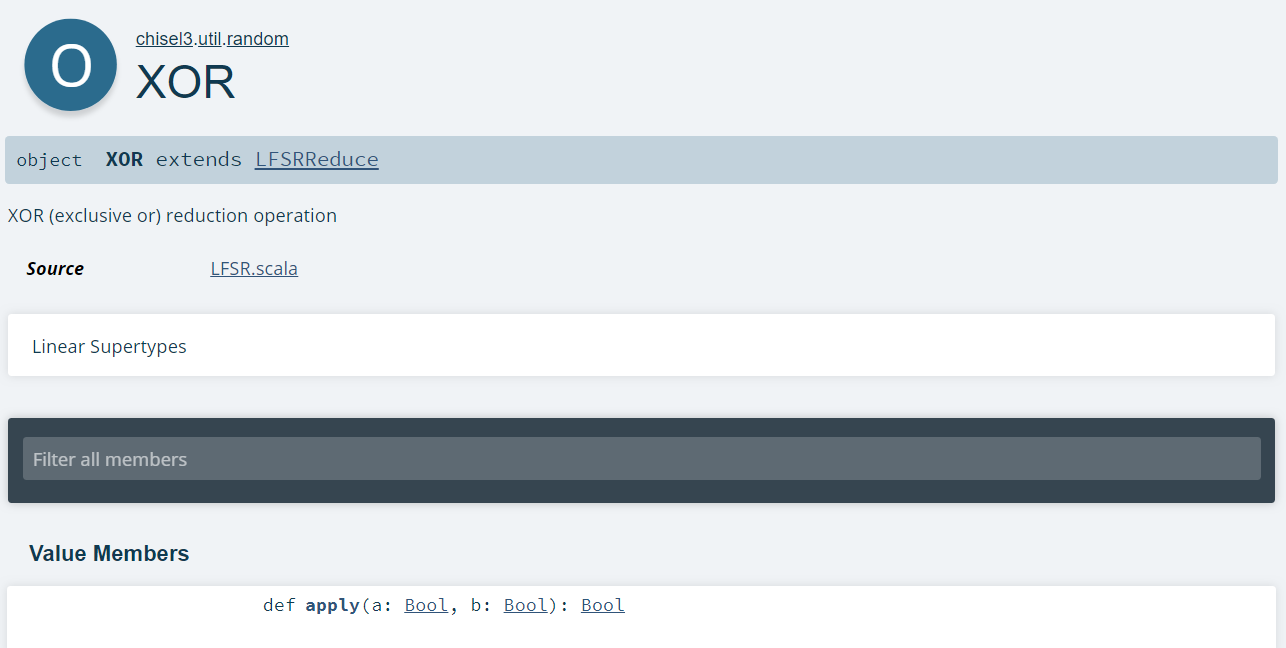Click the object keyword in the declaration
This screenshot has width=1286, height=648.
pos(49,159)
